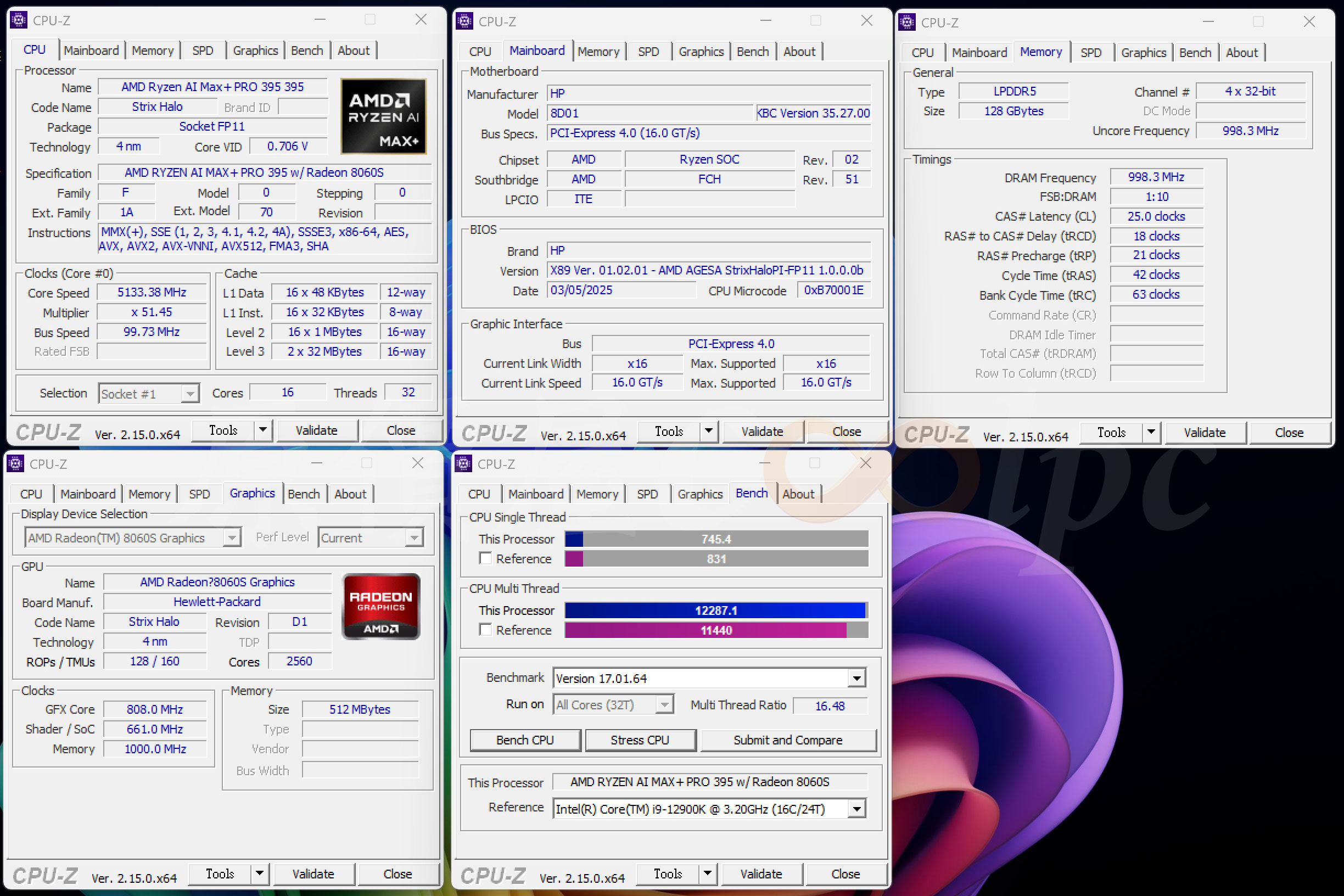
Task: Click the Multi Thread Ratio value 16.48
Action: [830, 705]
